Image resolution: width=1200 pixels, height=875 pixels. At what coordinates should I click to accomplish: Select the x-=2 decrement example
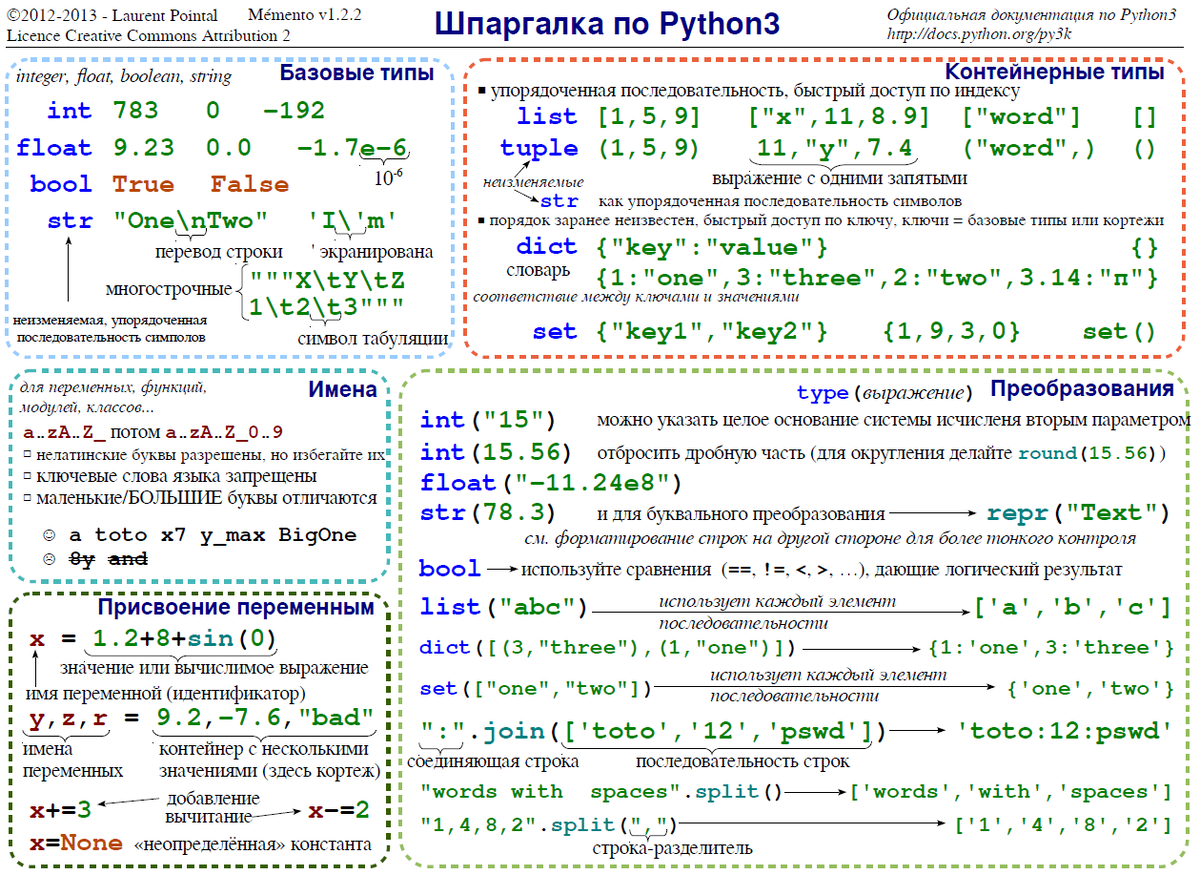(339, 809)
